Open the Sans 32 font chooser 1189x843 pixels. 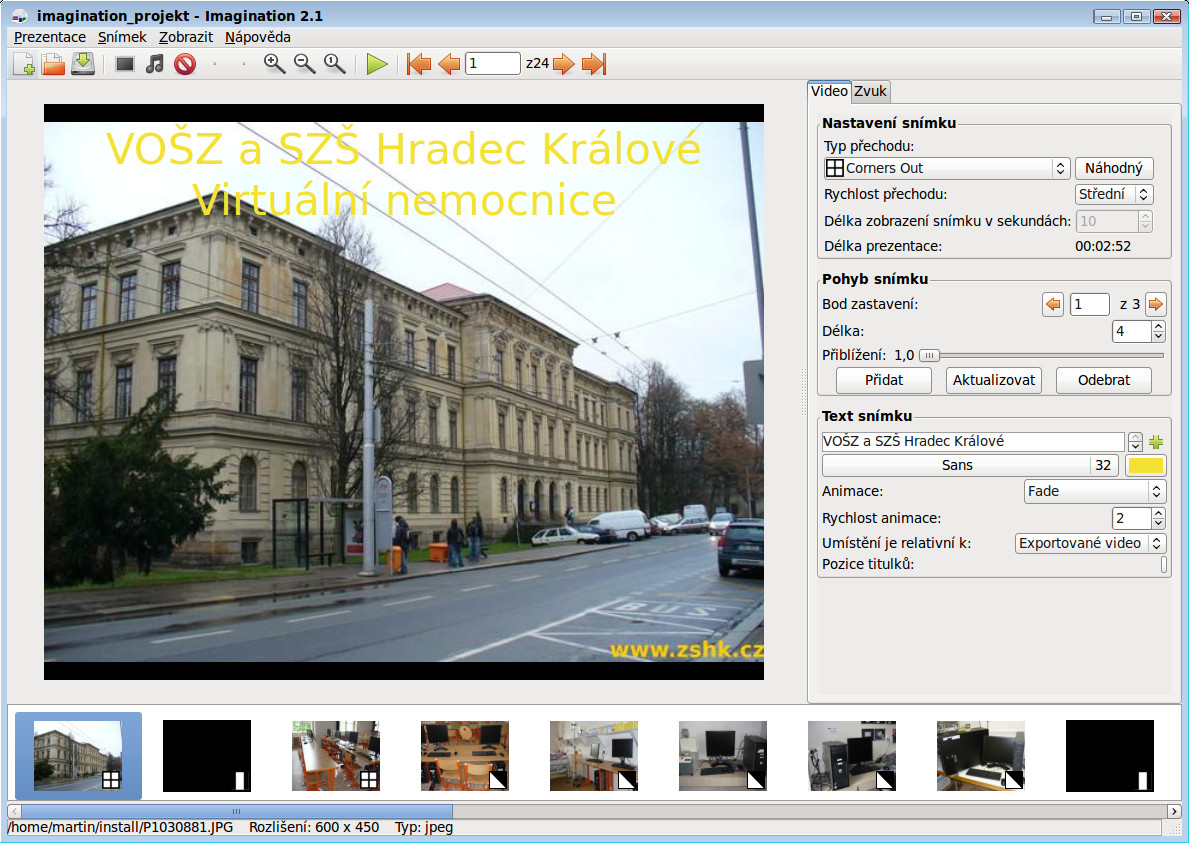pos(970,465)
